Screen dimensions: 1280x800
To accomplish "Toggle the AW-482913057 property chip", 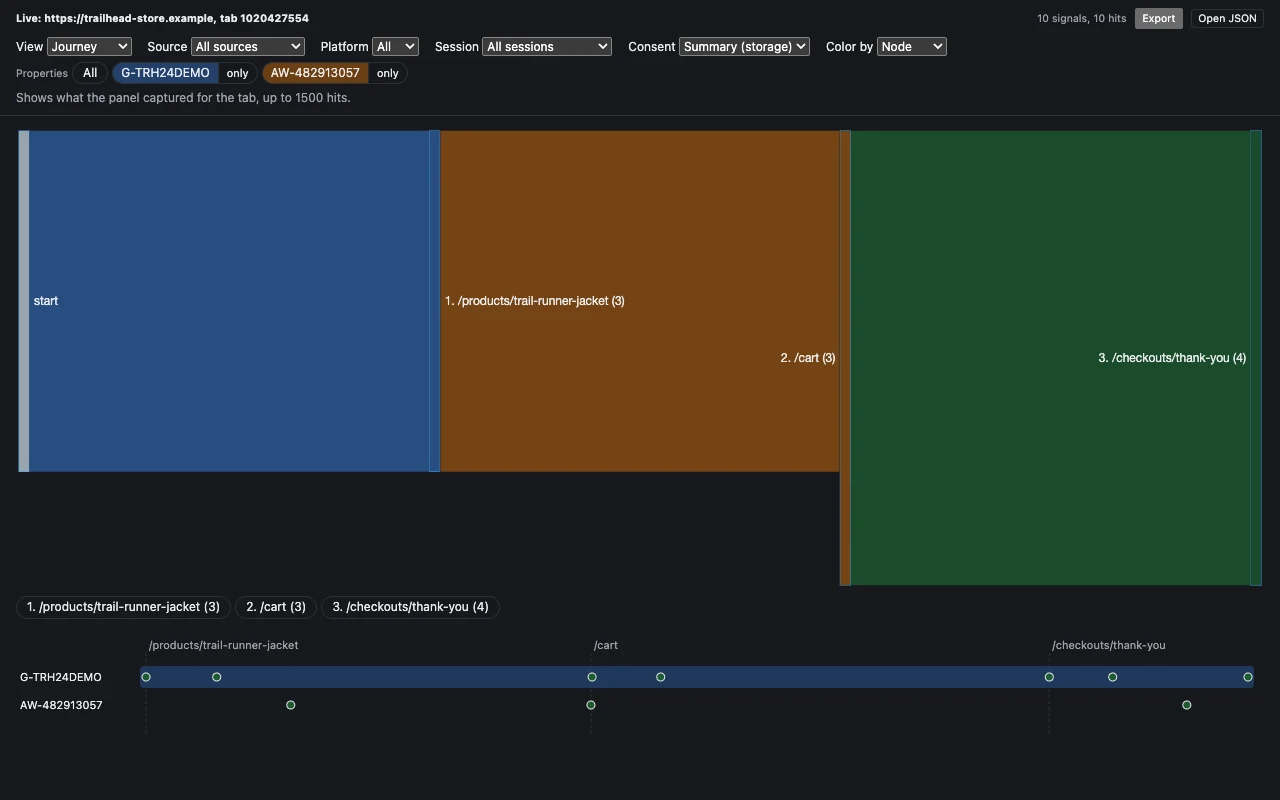I will (315, 73).
